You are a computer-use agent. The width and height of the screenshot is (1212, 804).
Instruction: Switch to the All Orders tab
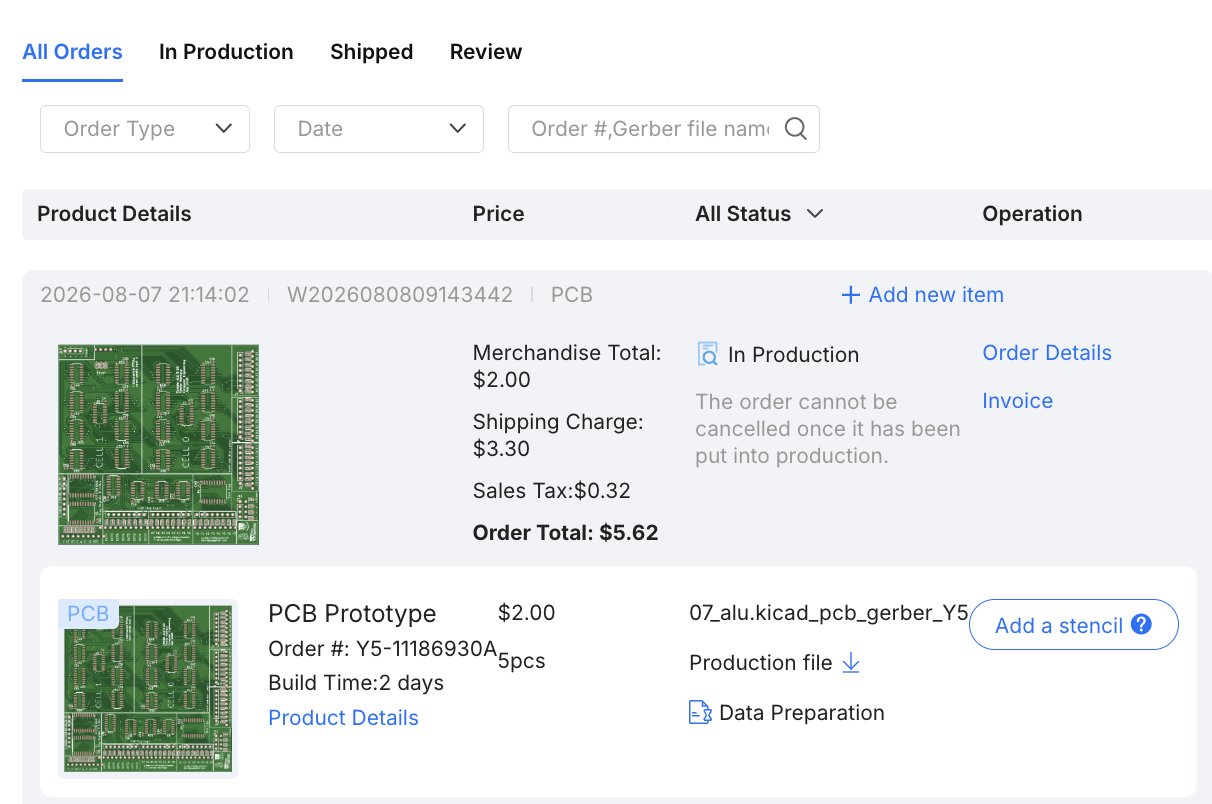(73, 52)
